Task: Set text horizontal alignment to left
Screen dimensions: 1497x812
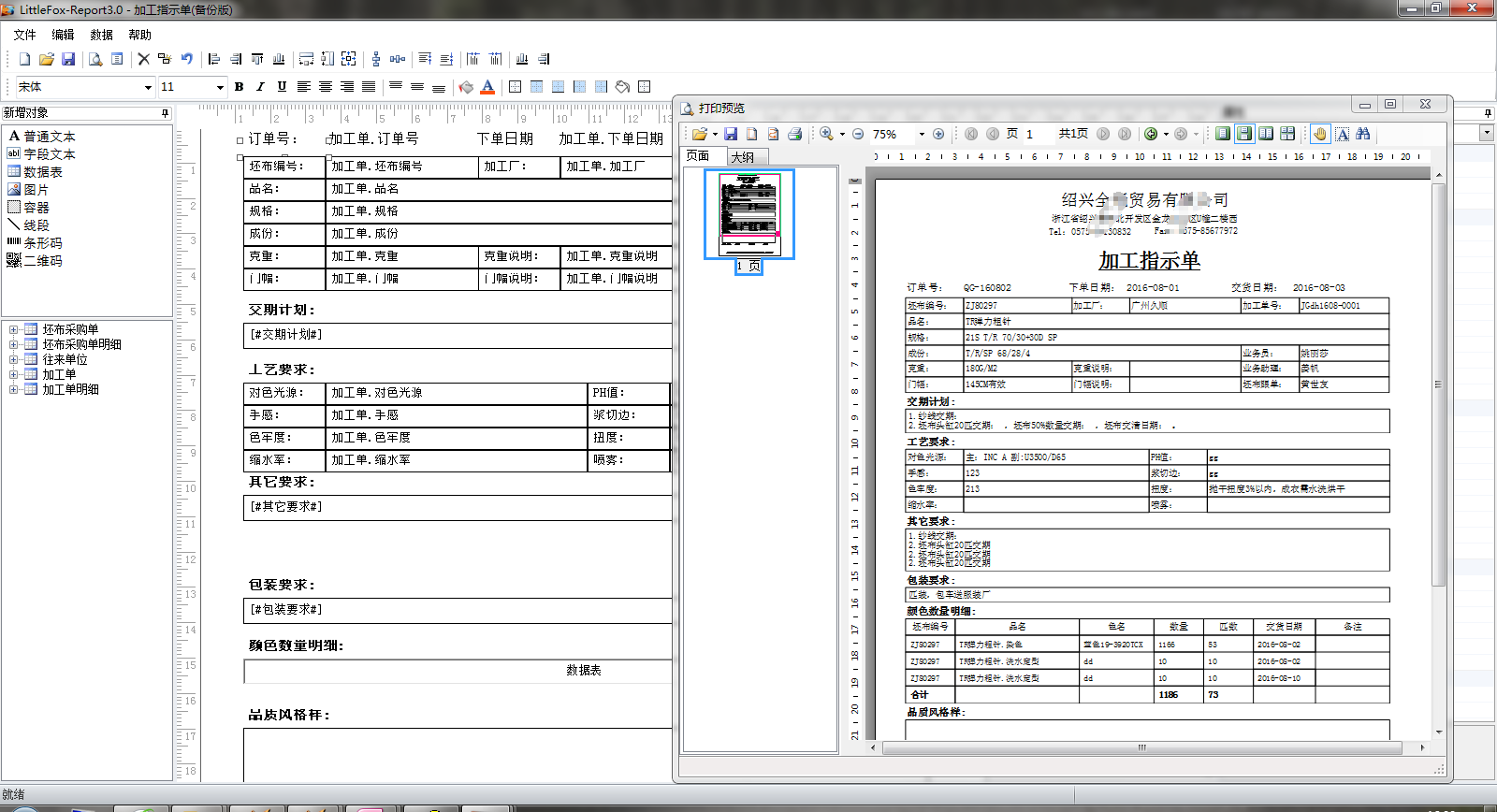Action: pyautogui.click(x=304, y=87)
